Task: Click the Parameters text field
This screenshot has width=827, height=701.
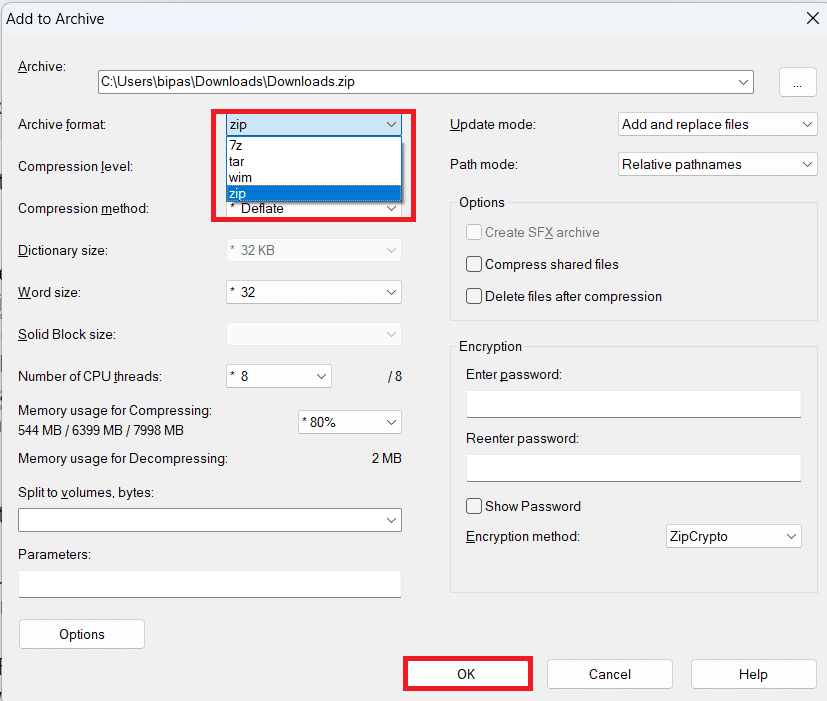Action: point(209,584)
